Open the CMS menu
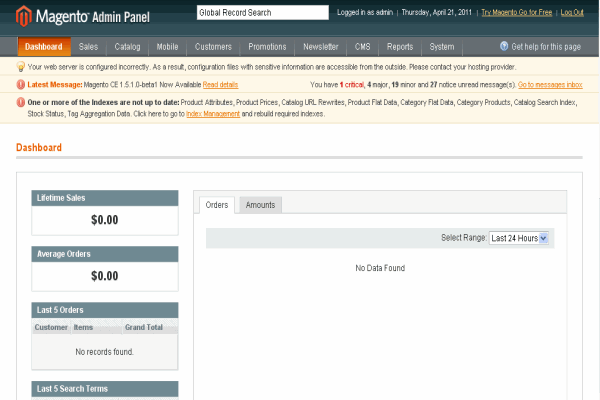The width and height of the screenshot is (600, 400). (362, 47)
